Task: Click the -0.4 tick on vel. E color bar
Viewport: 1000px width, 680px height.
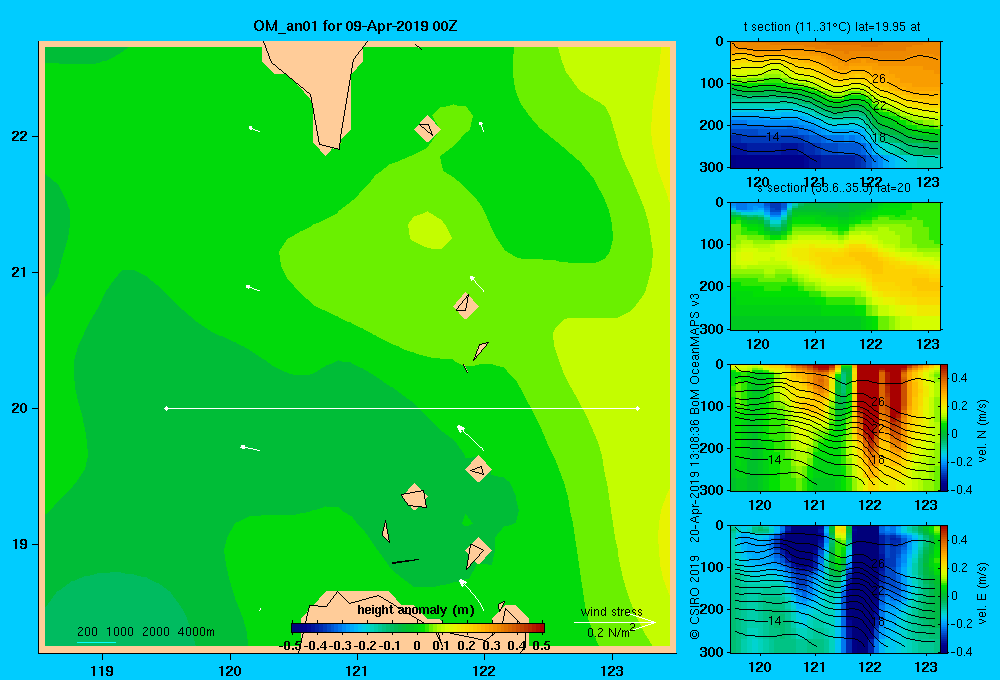Action: [x=960, y=651]
